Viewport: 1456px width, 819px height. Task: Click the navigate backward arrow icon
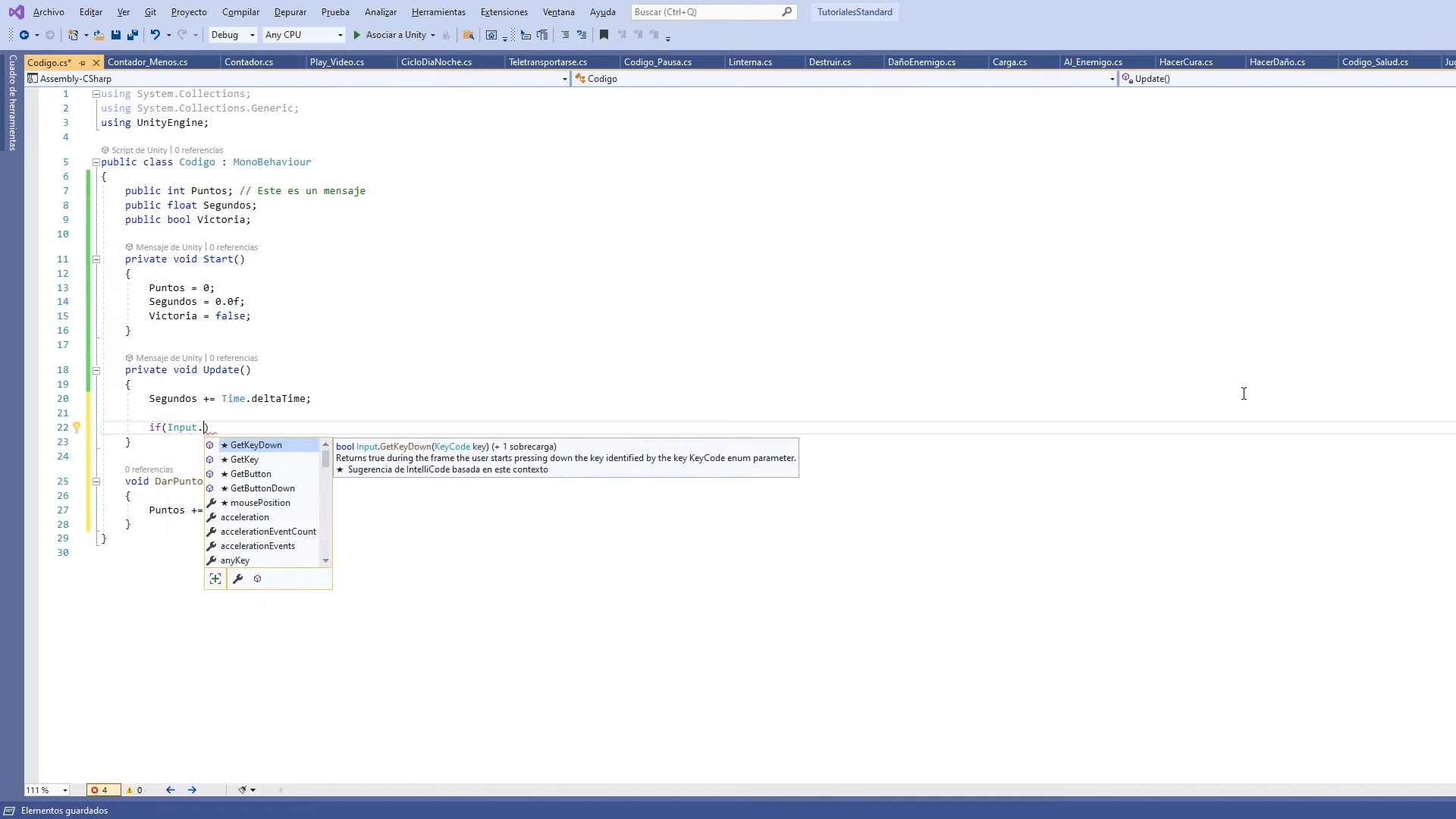point(24,35)
